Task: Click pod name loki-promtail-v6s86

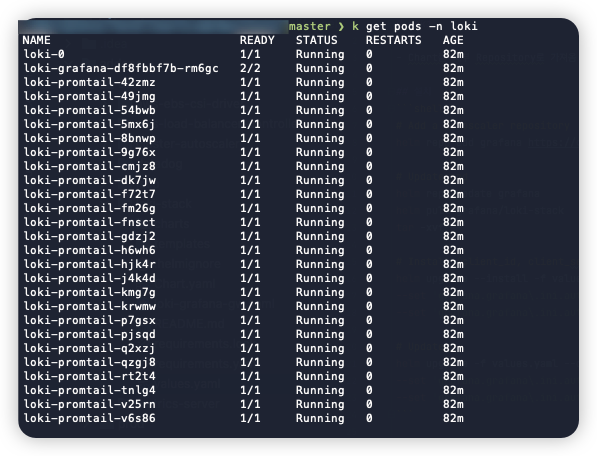Action: (89, 418)
